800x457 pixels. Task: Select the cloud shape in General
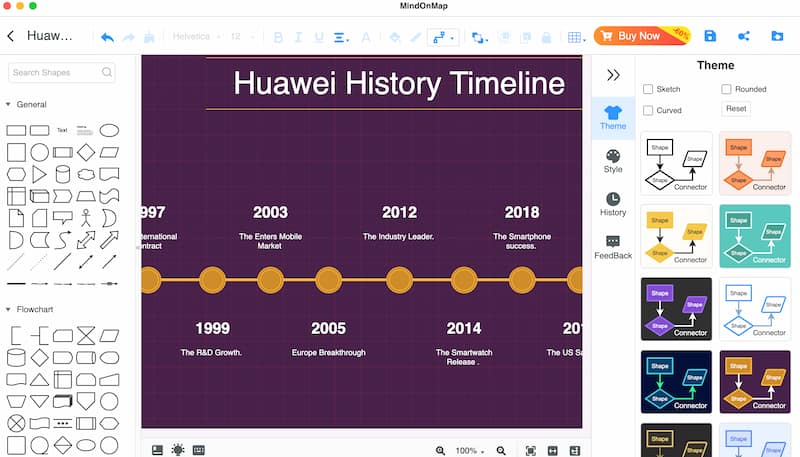coord(86,174)
